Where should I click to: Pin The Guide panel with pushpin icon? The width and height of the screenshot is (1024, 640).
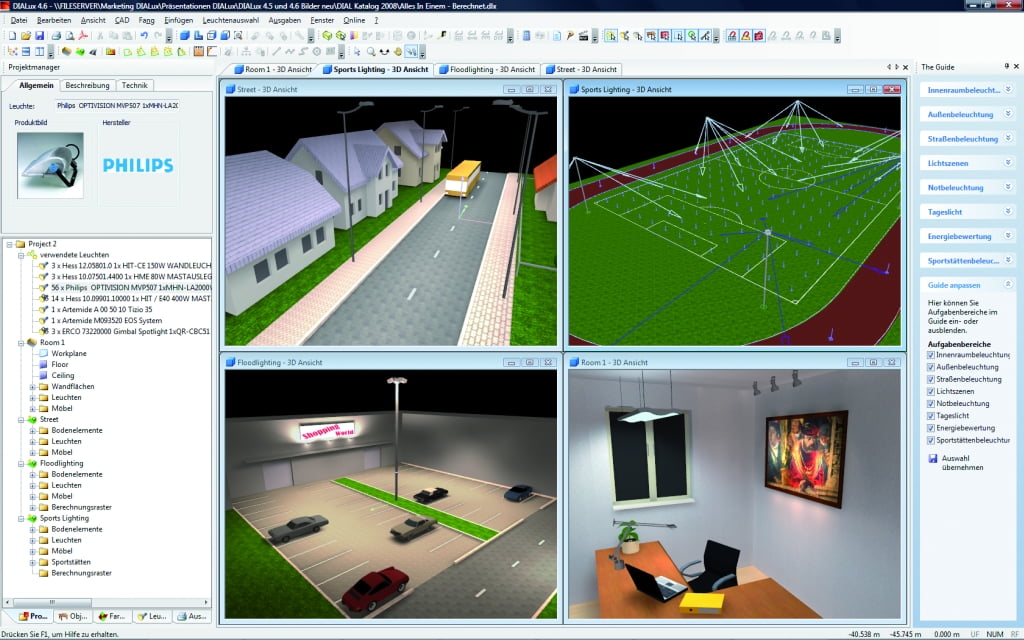pyautogui.click(x=1006, y=67)
